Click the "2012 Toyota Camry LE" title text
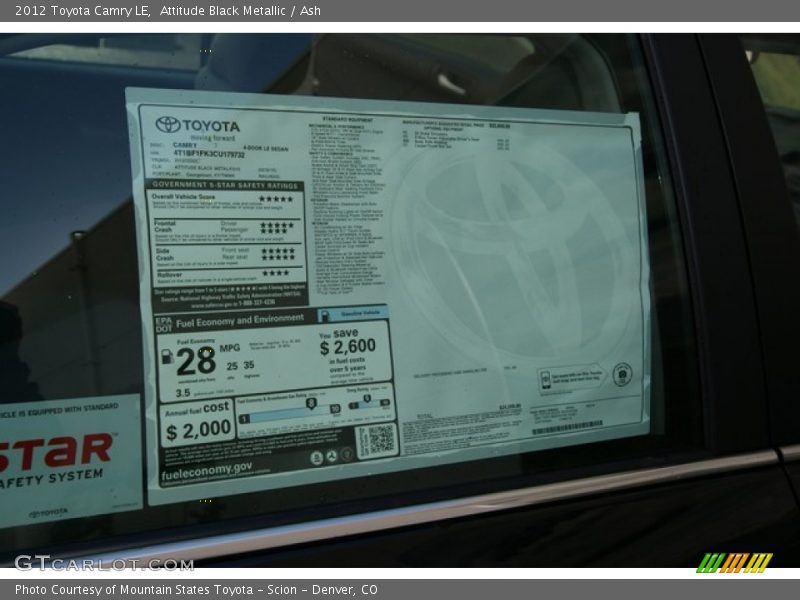 click(82, 10)
